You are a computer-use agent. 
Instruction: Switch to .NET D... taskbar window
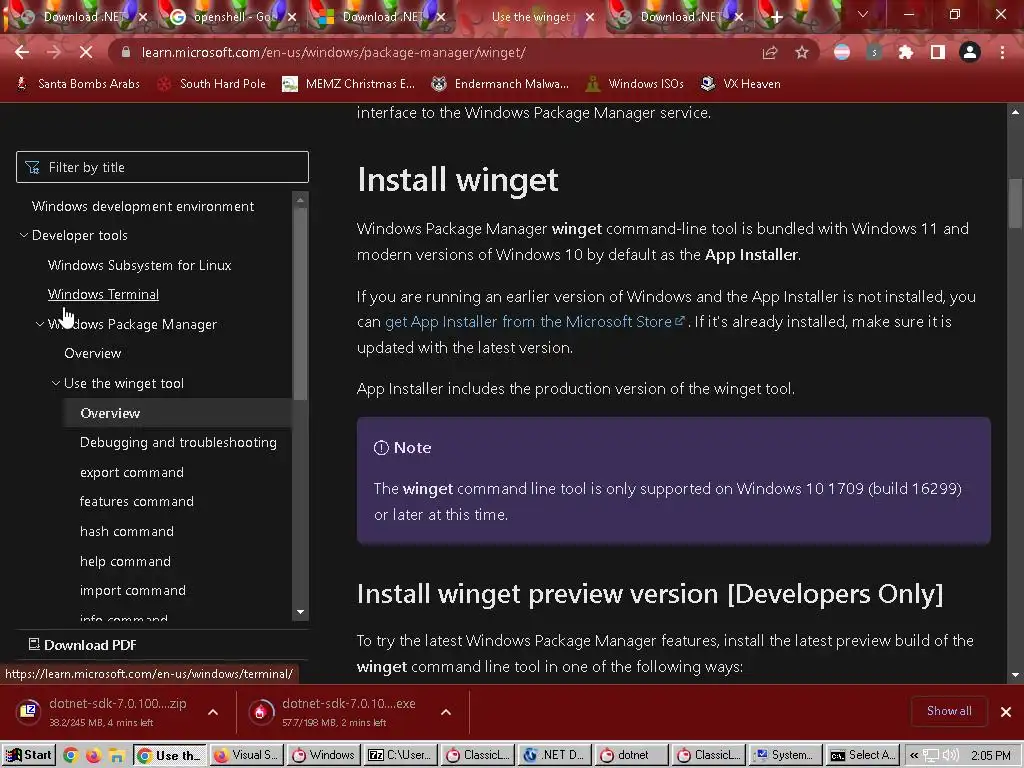pyautogui.click(x=554, y=755)
